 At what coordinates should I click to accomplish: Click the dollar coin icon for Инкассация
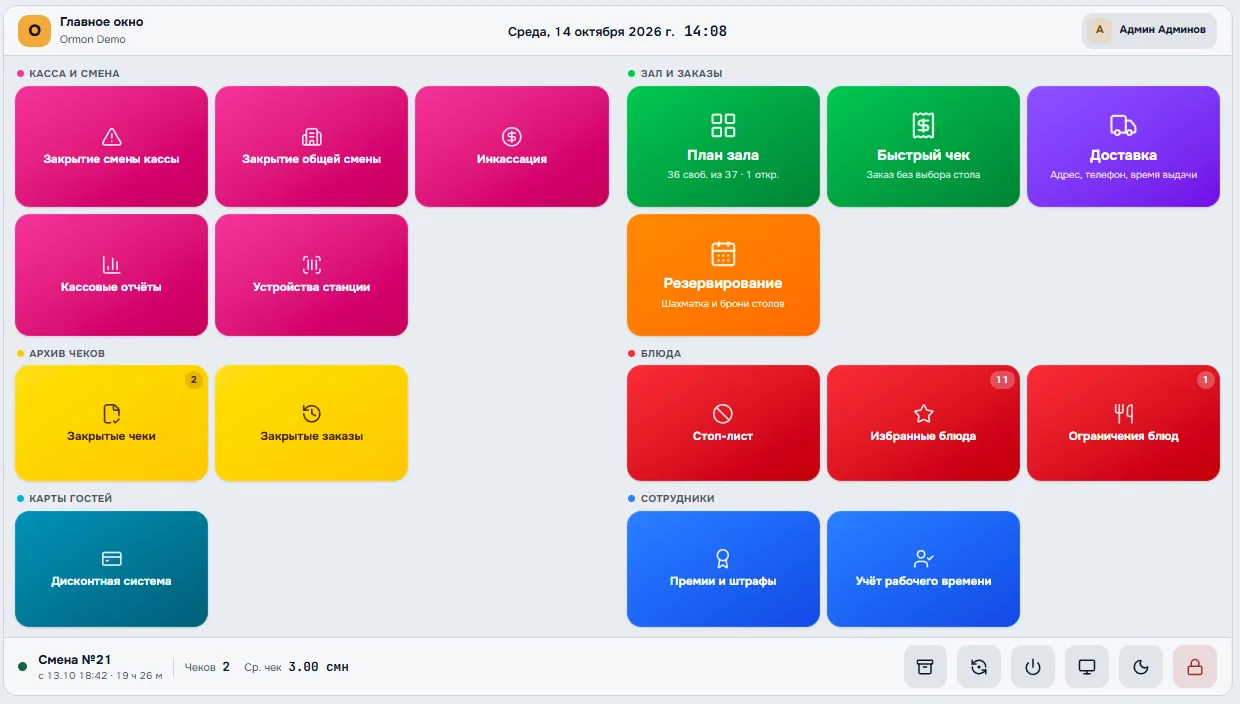[512, 136]
